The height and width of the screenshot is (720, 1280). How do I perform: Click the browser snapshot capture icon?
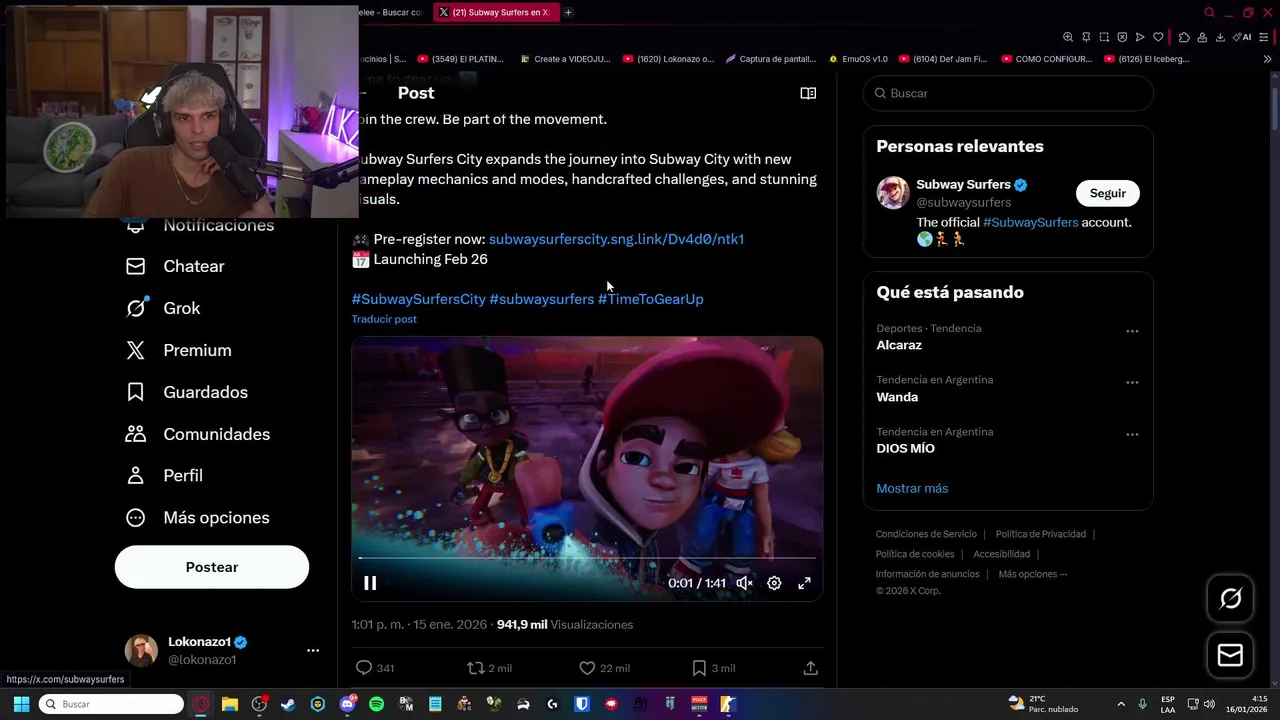pos(1104,37)
